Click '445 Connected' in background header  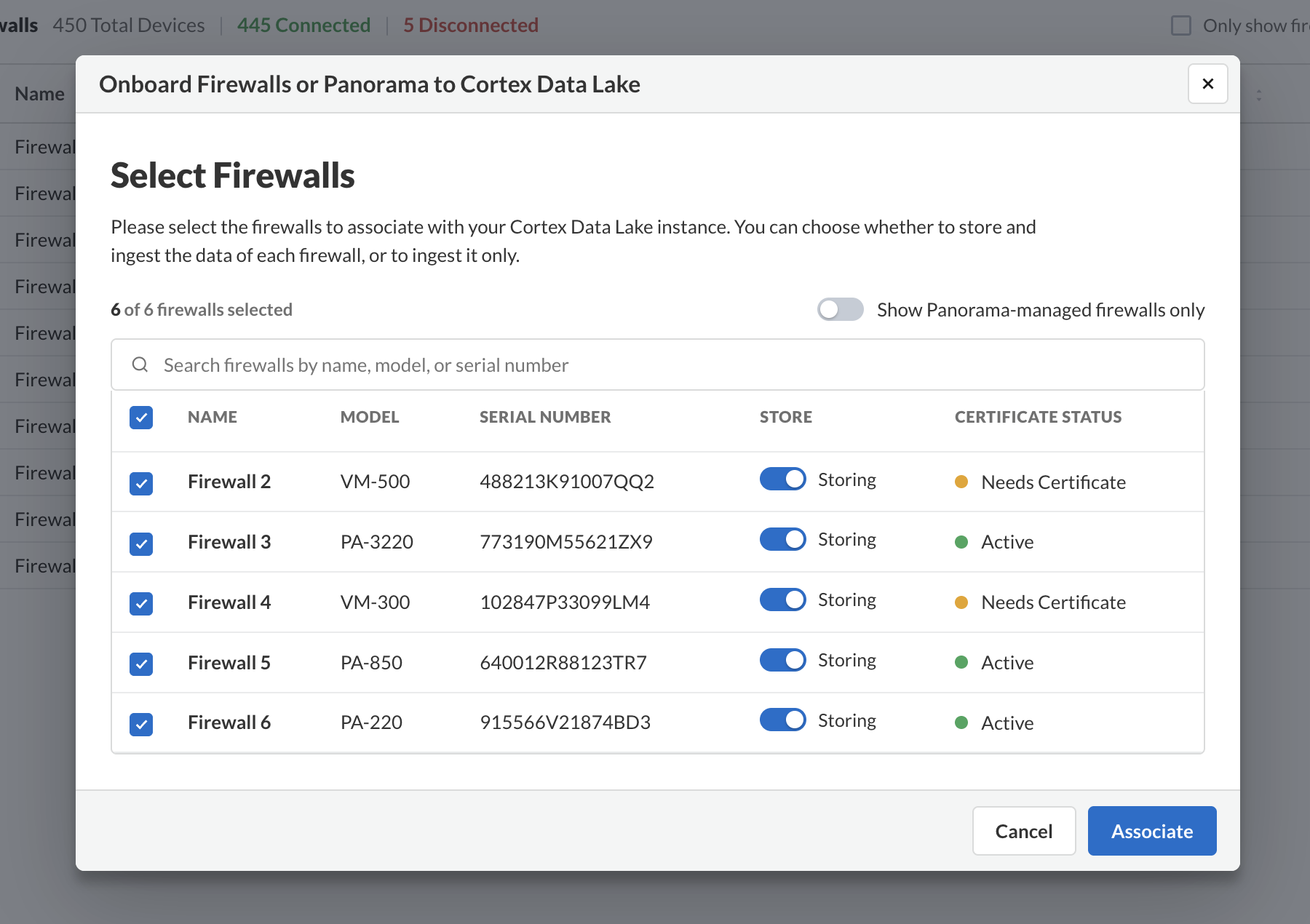(x=303, y=25)
